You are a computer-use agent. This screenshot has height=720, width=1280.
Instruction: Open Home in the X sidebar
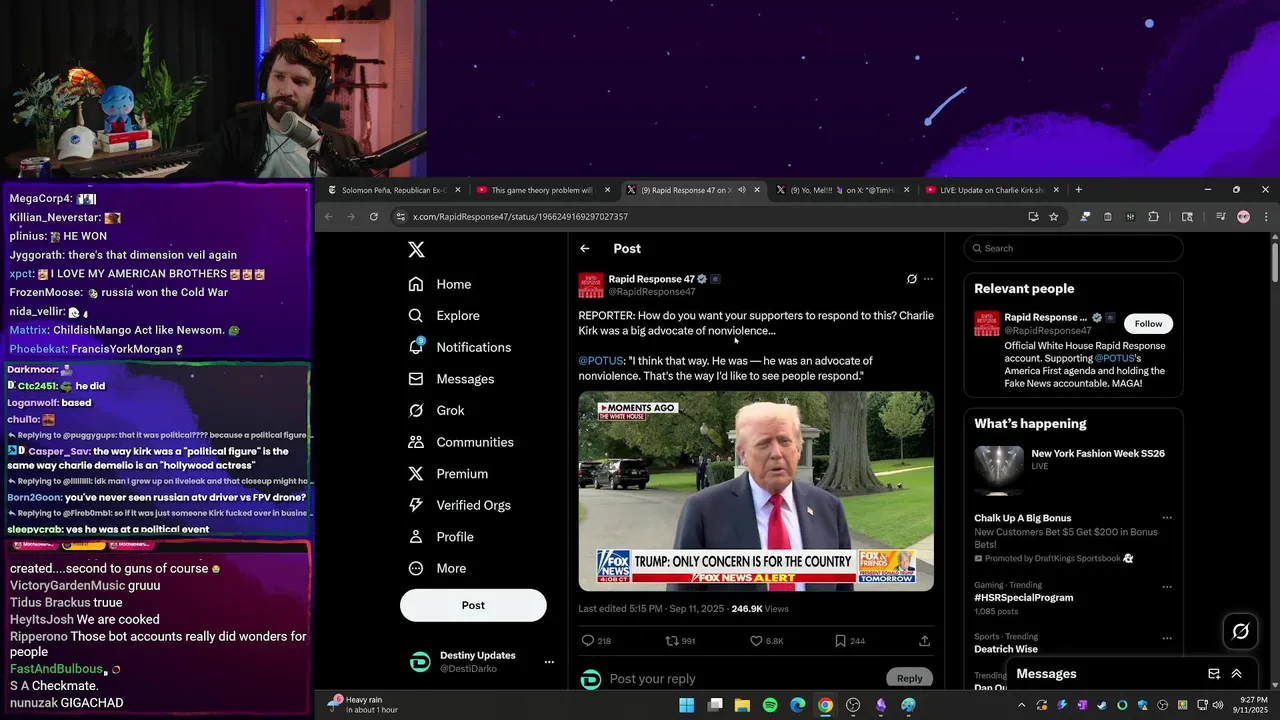[440, 284]
